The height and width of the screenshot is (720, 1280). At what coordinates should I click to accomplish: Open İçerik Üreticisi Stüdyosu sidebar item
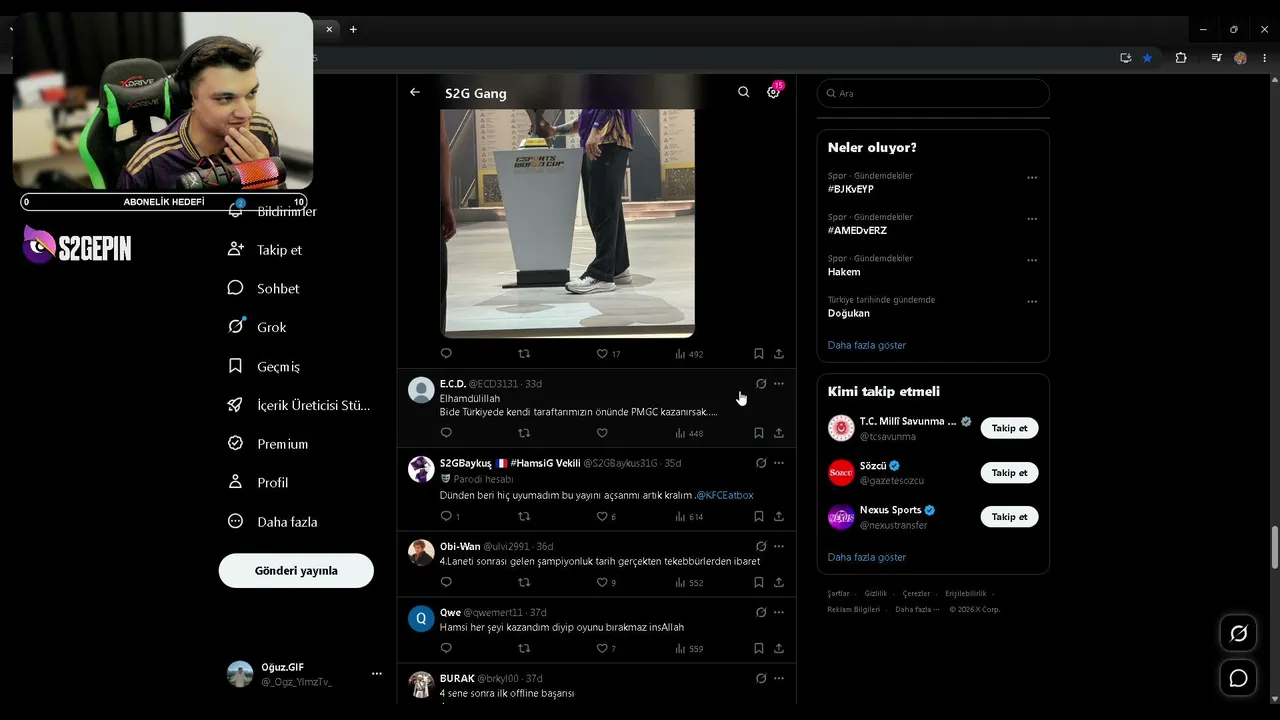pos(299,405)
